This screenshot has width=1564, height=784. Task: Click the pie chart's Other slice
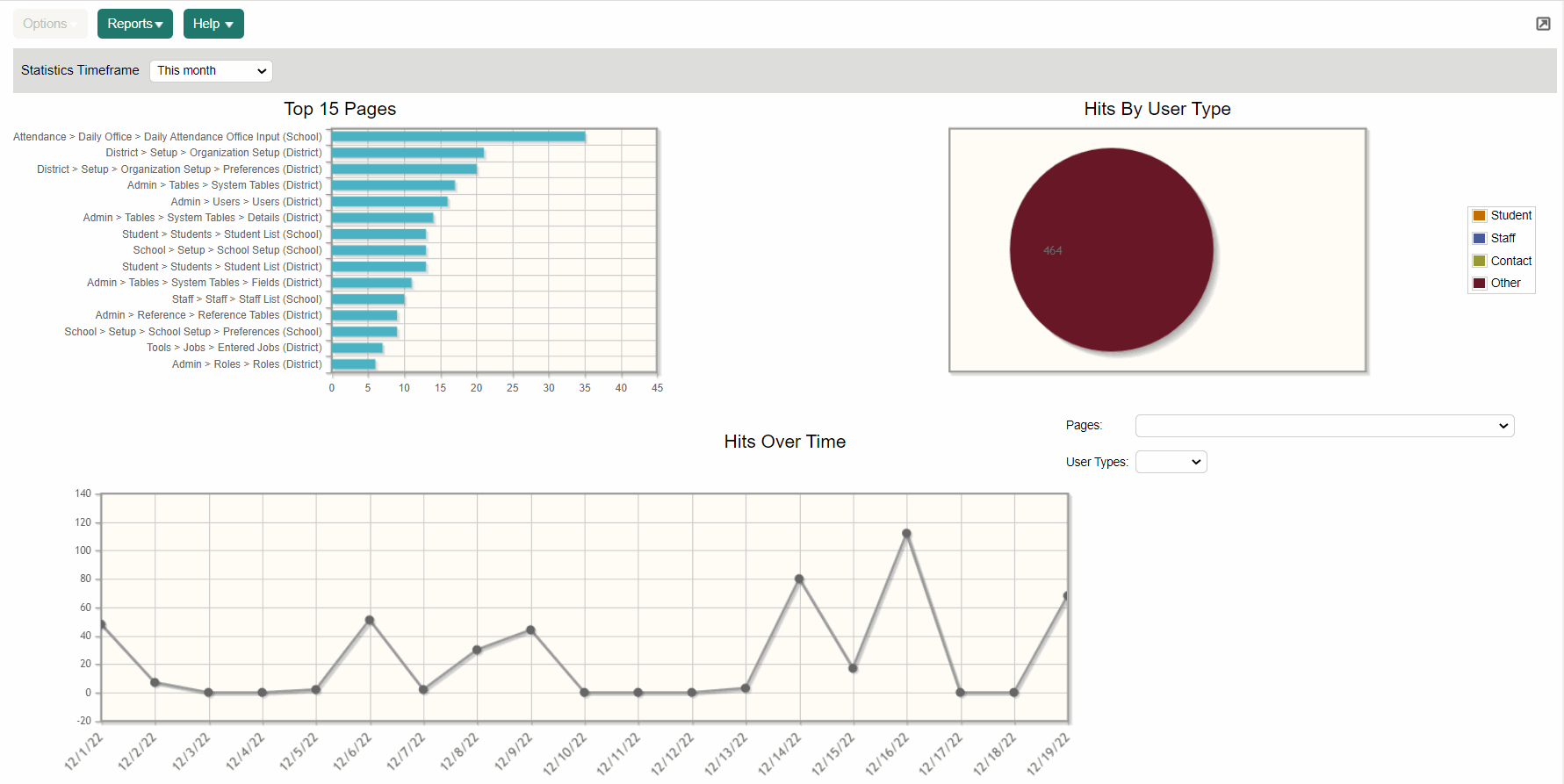[x=1112, y=250]
